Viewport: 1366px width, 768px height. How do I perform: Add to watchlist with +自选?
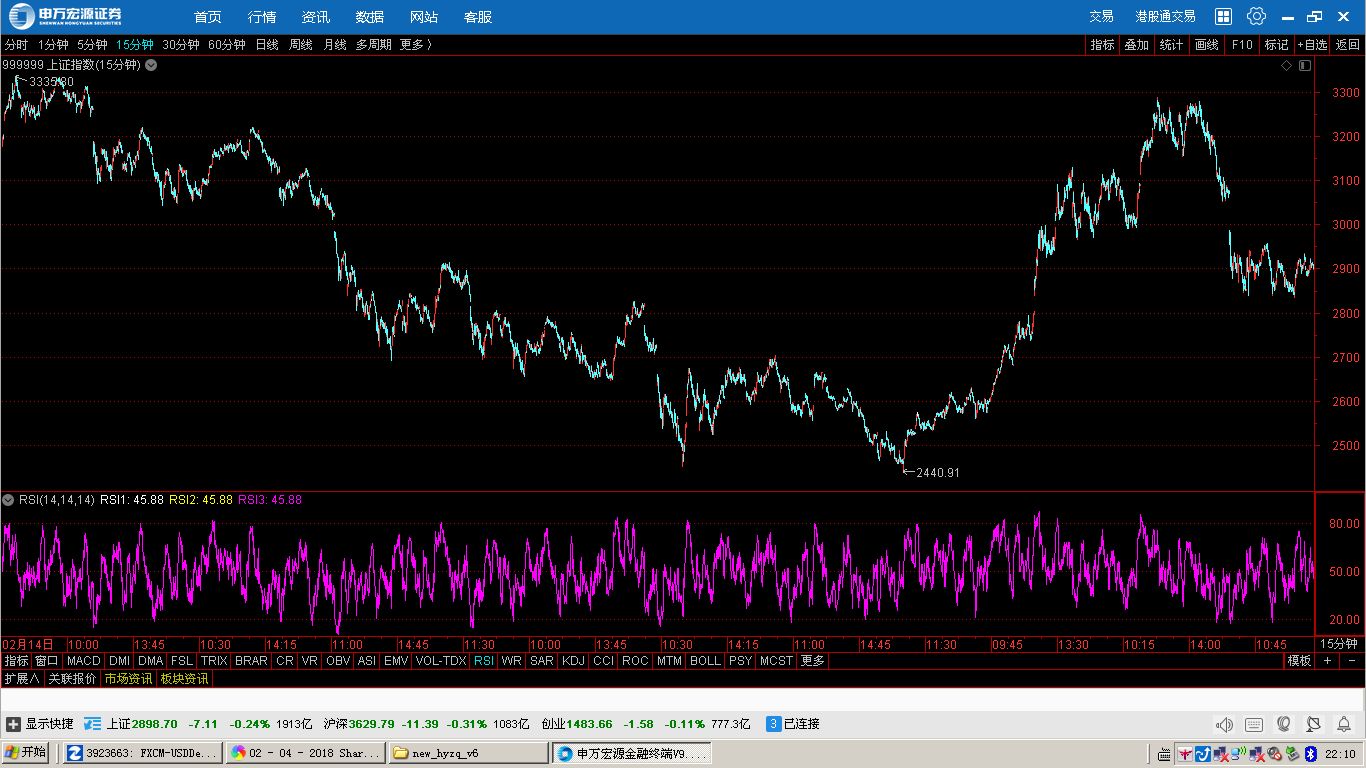coord(1313,45)
